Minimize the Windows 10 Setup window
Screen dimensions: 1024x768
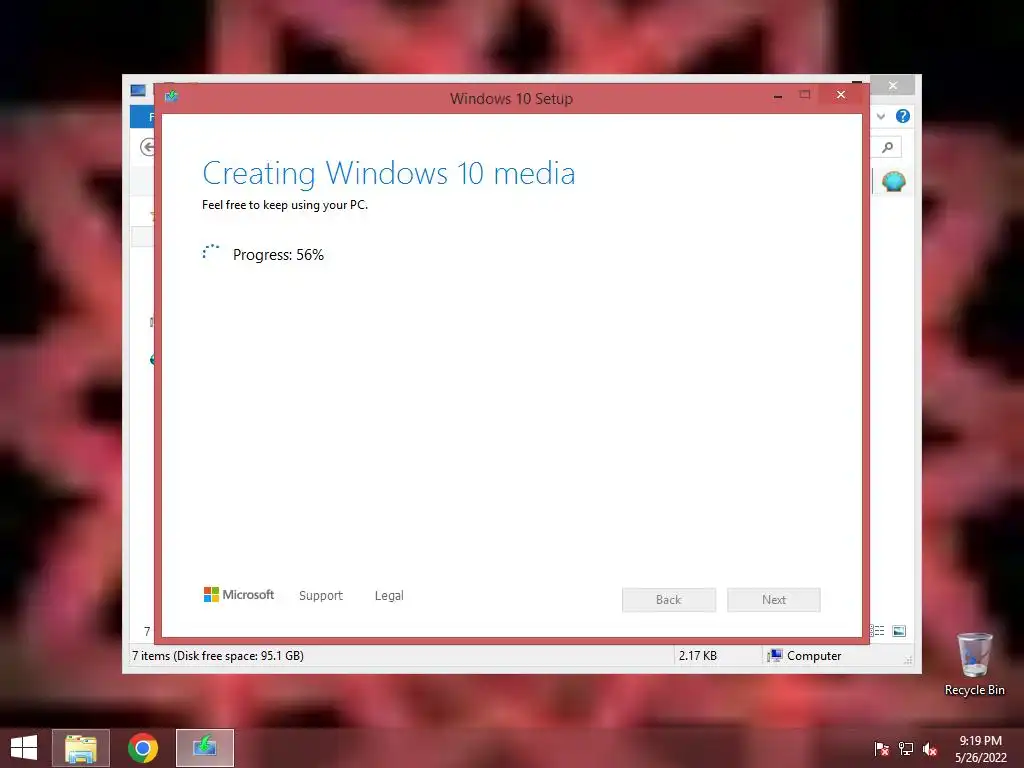point(778,96)
